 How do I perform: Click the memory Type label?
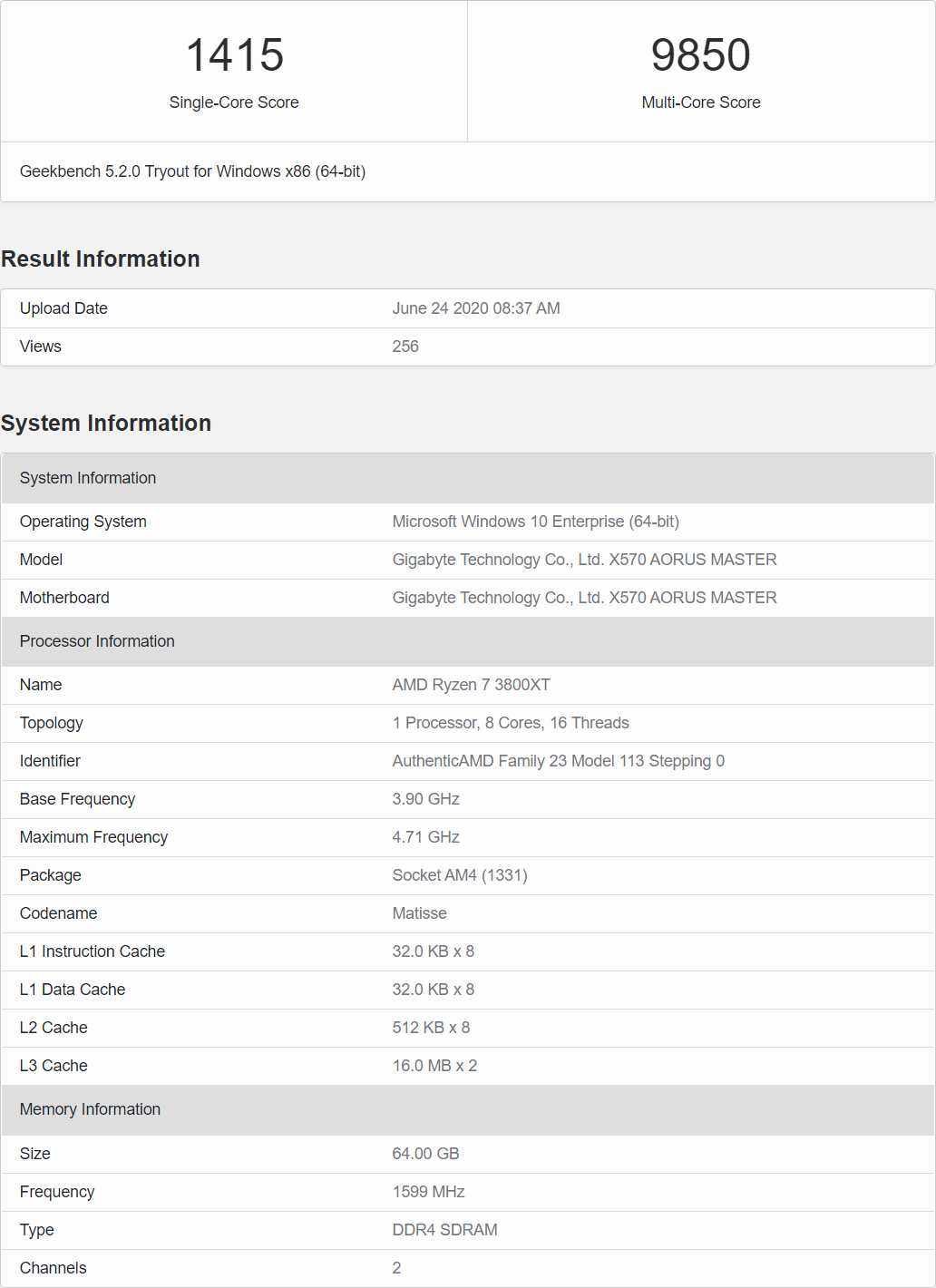[37, 1230]
